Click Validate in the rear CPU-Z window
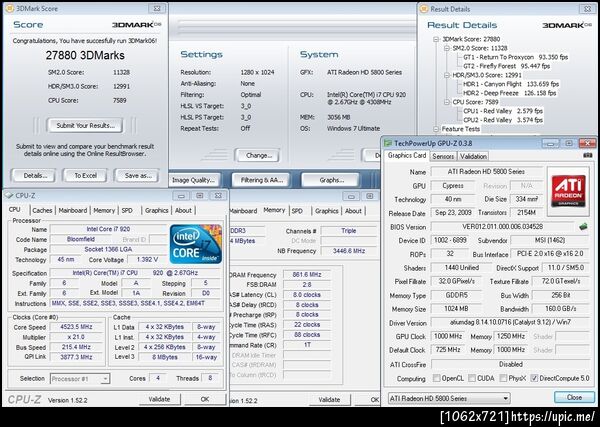The width and height of the screenshot is (600, 427). [329, 399]
